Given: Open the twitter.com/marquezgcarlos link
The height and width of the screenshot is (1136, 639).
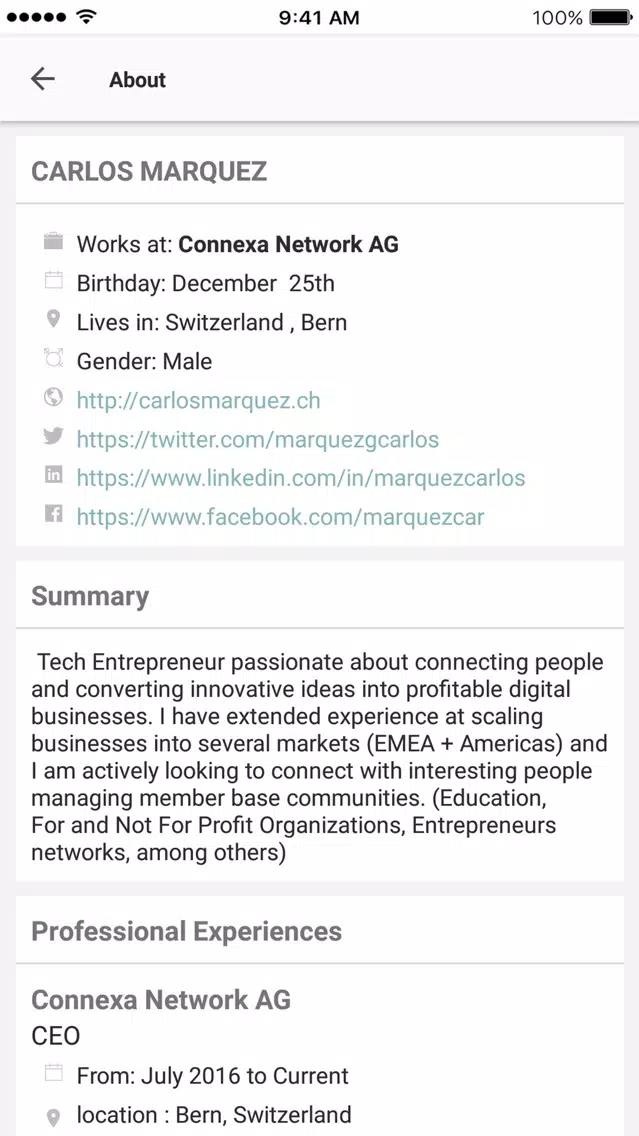Looking at the screenshot, I should coord(258,440).
